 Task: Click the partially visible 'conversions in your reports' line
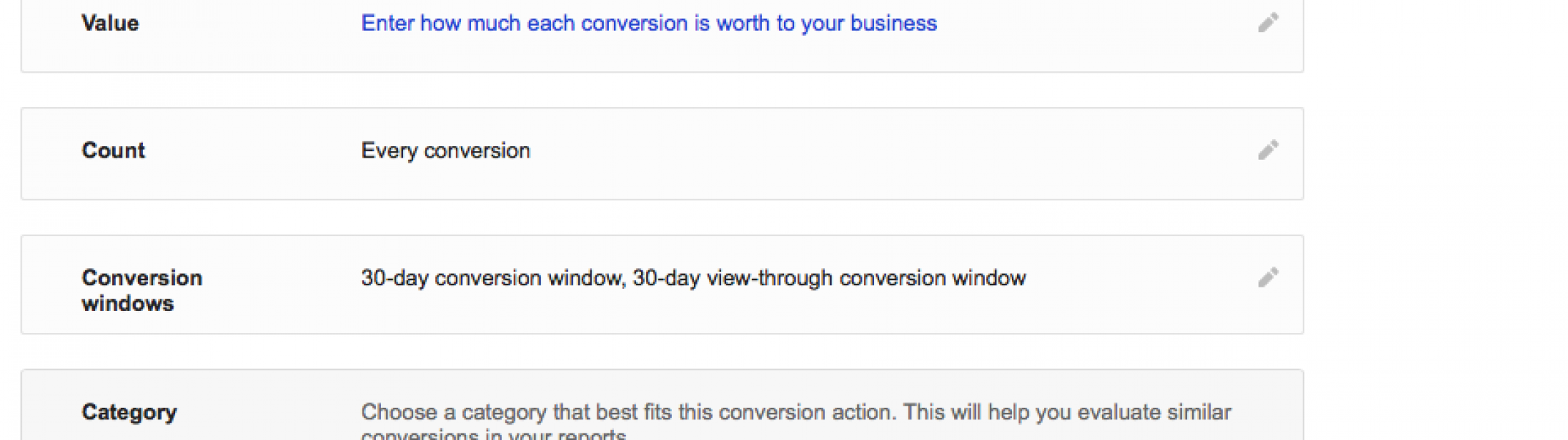tap(494, 433)
